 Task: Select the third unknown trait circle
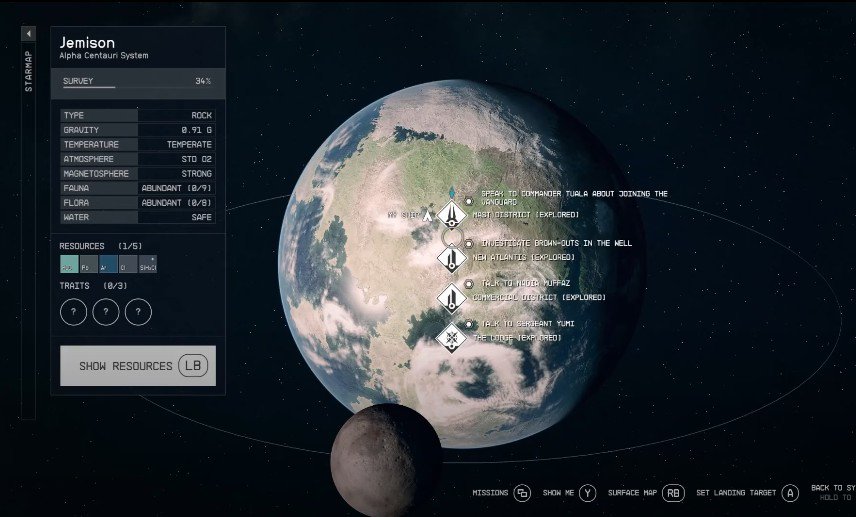pos(138,312)
